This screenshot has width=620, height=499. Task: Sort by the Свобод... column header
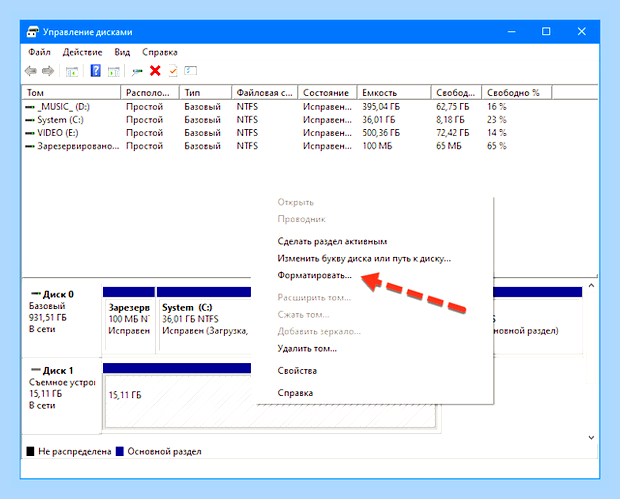point(456,93)
